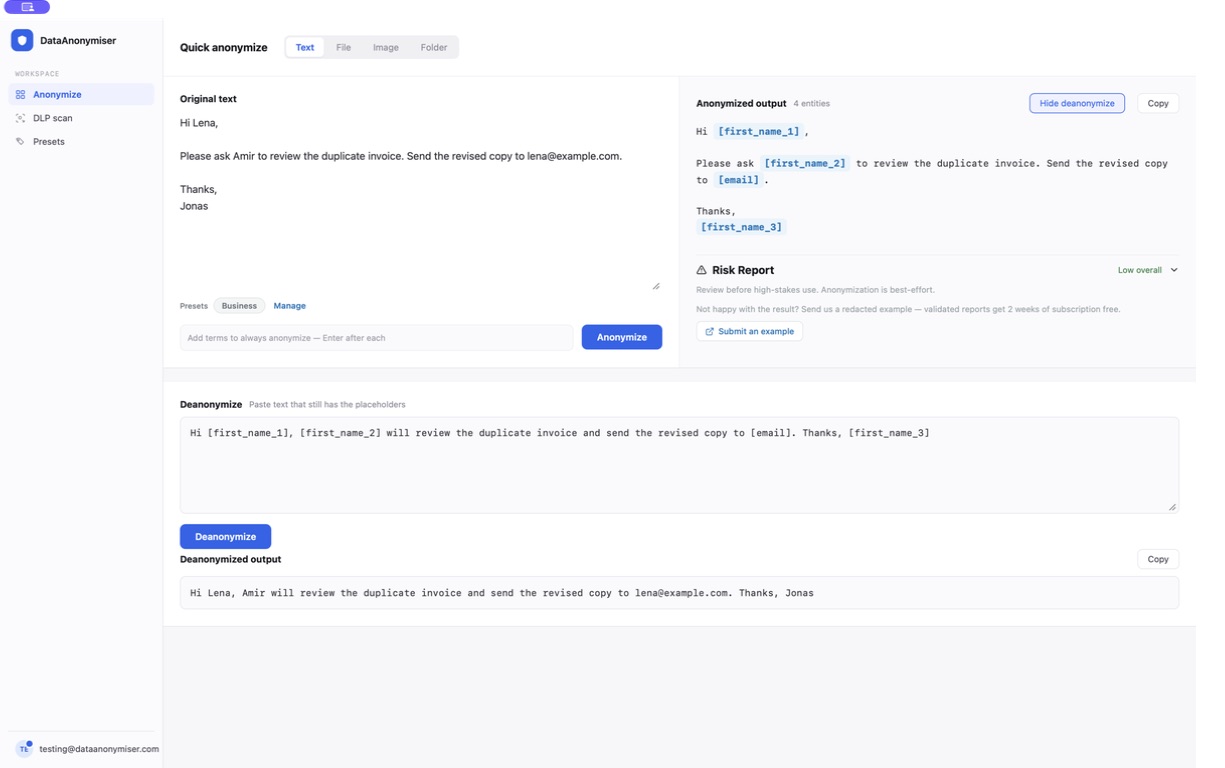Click the 4 entities count label
Viewport: 1225px width, 768px height.
pyautogui.click(x=811, y=104)
